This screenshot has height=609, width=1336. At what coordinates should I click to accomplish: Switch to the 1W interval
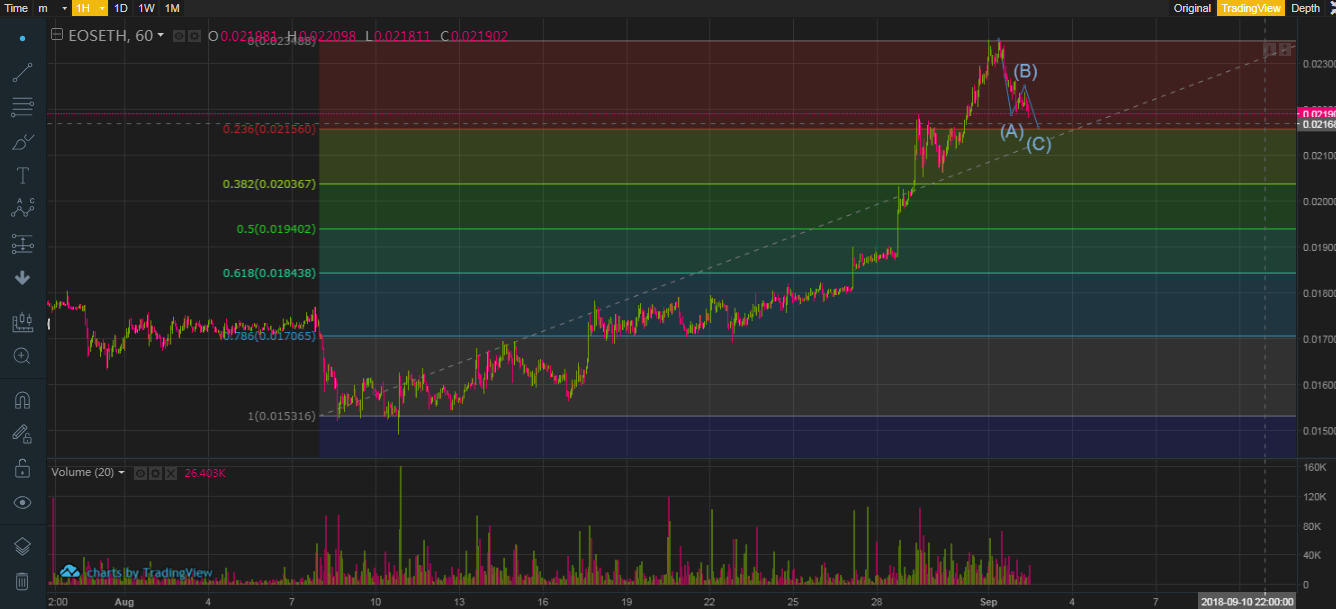(x=146, y=8)
